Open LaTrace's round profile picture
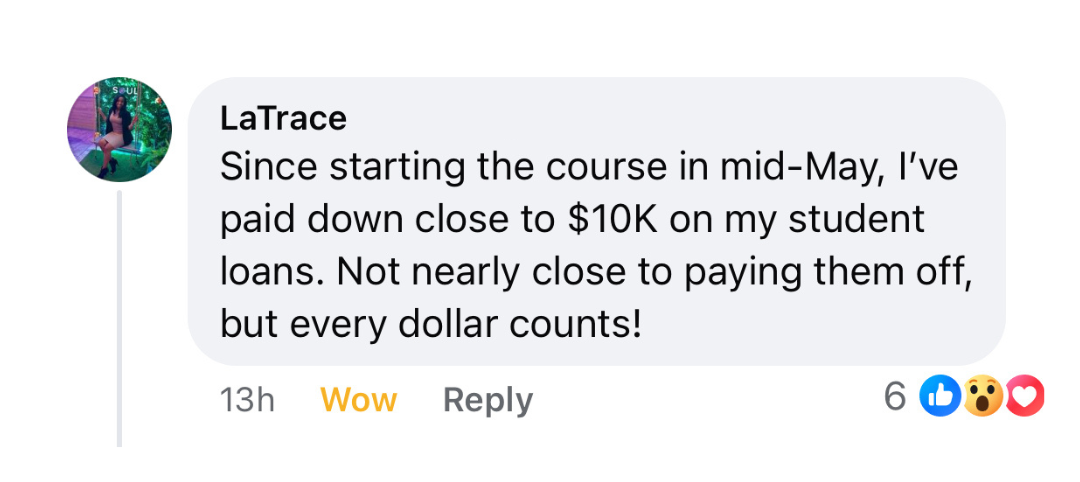This screenshot has width=1080, height=482. click(119, 129)
